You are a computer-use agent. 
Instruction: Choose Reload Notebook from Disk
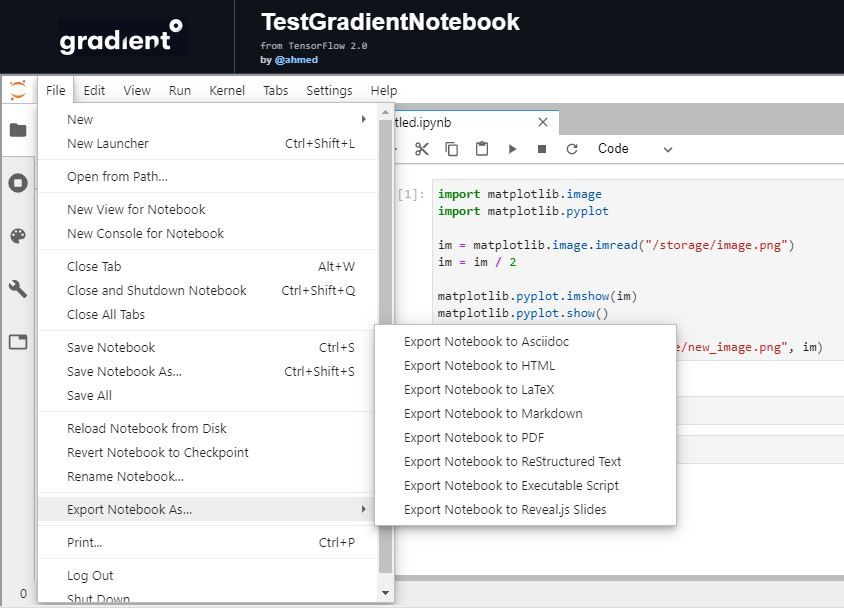[x=208, y=428]
